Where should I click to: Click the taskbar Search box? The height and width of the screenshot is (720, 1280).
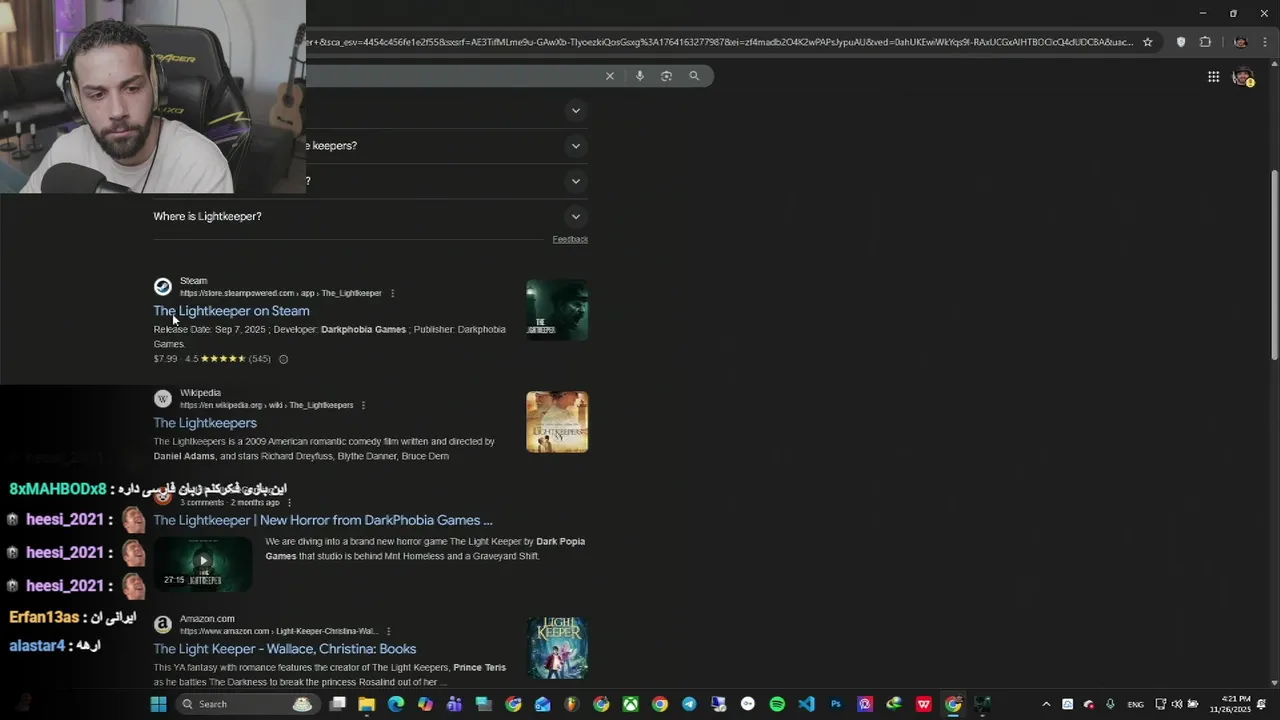pyautogui.click(x=247, y=704)
